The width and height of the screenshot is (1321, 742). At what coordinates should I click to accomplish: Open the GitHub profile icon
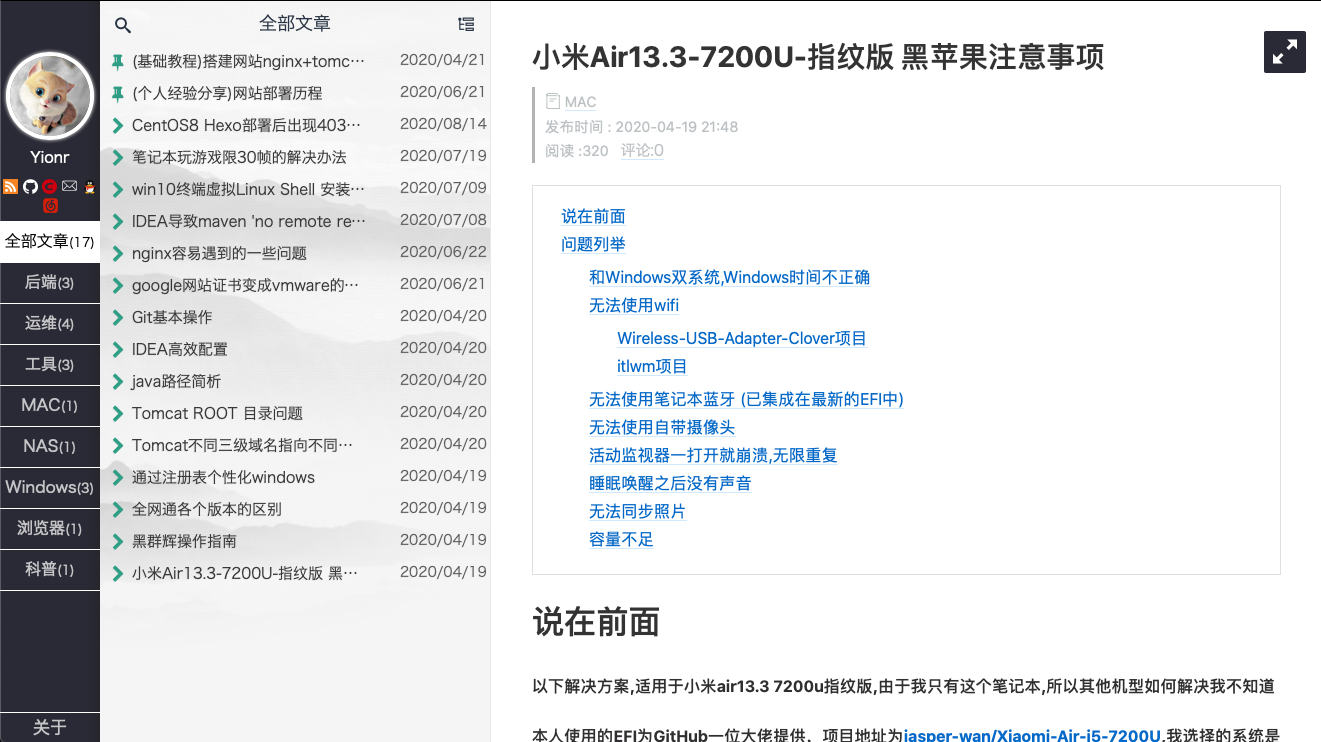coord(30,186)
